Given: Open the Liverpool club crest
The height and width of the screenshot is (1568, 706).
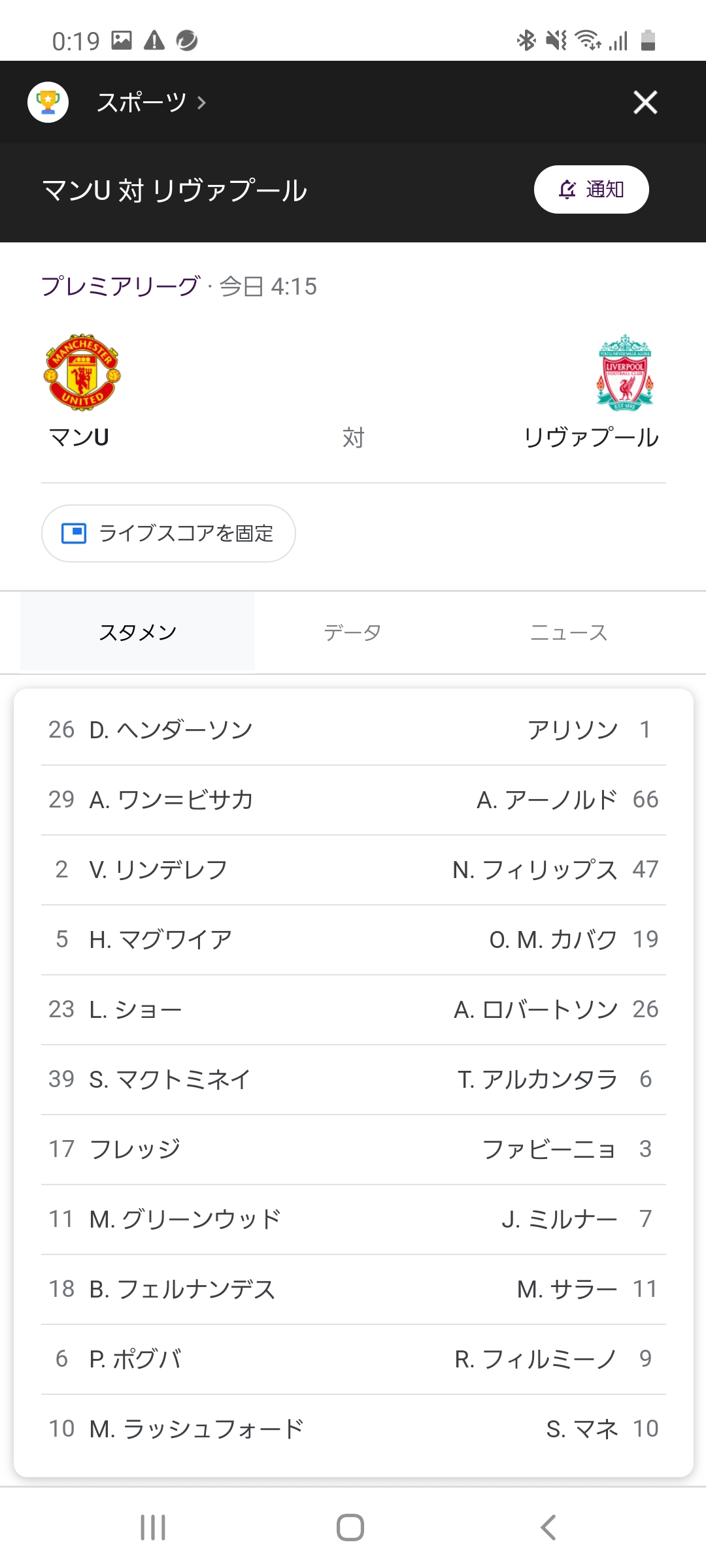Looking at the screenshot, I should tap(624, 372).
